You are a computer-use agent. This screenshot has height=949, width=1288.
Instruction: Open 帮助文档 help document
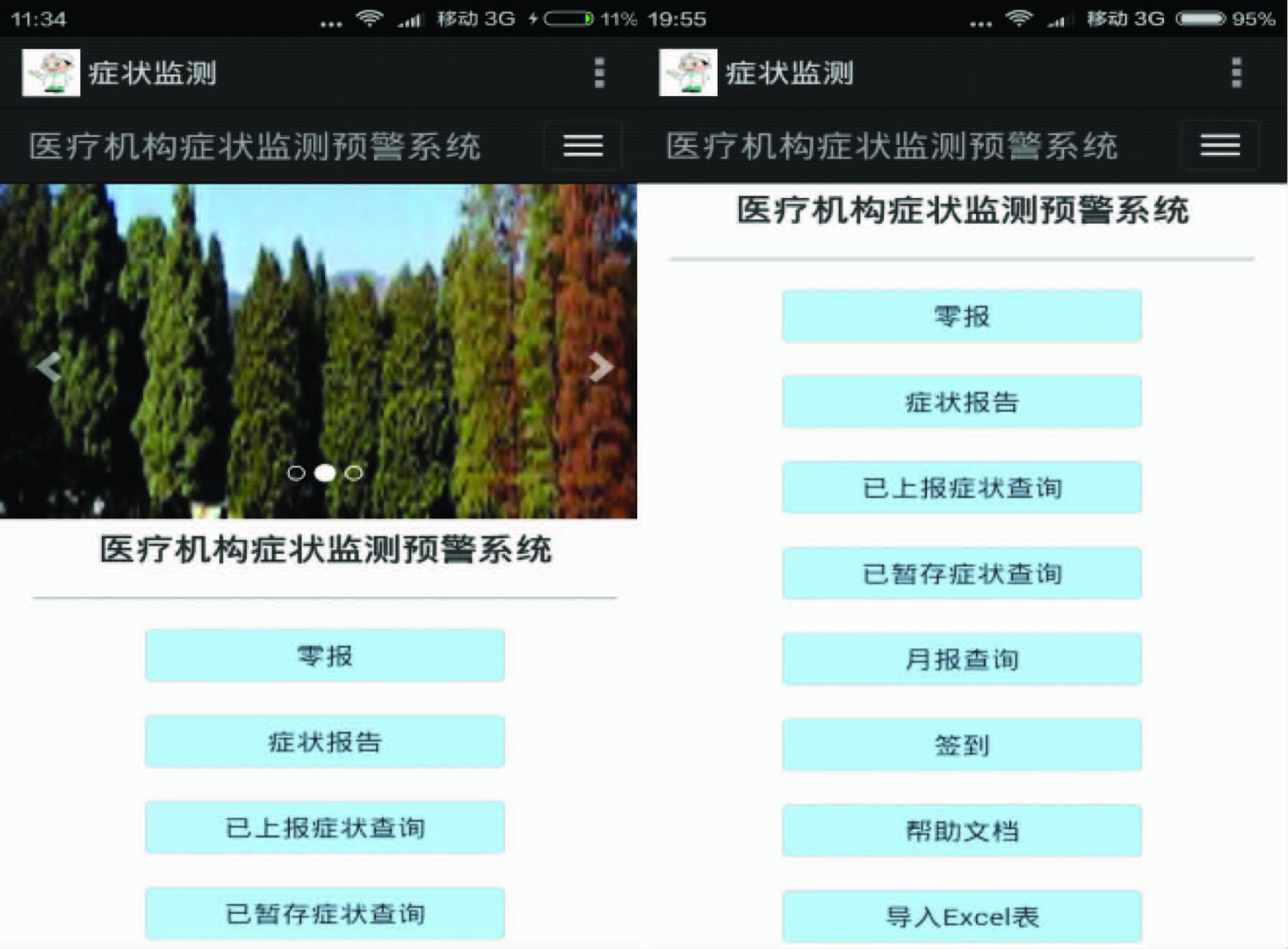point(962,831)
